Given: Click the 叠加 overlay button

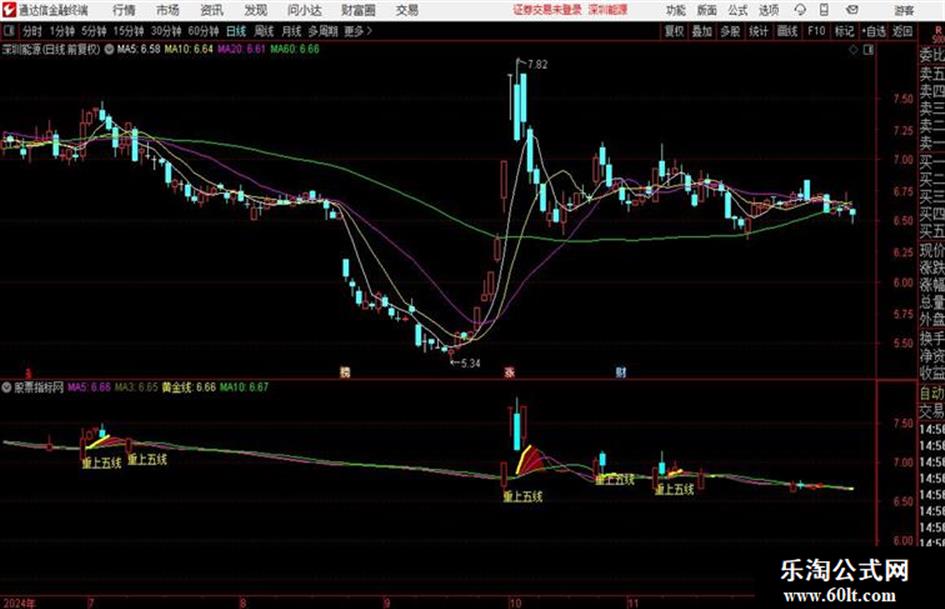Looking at the screenshot, I should click(702, 31).
